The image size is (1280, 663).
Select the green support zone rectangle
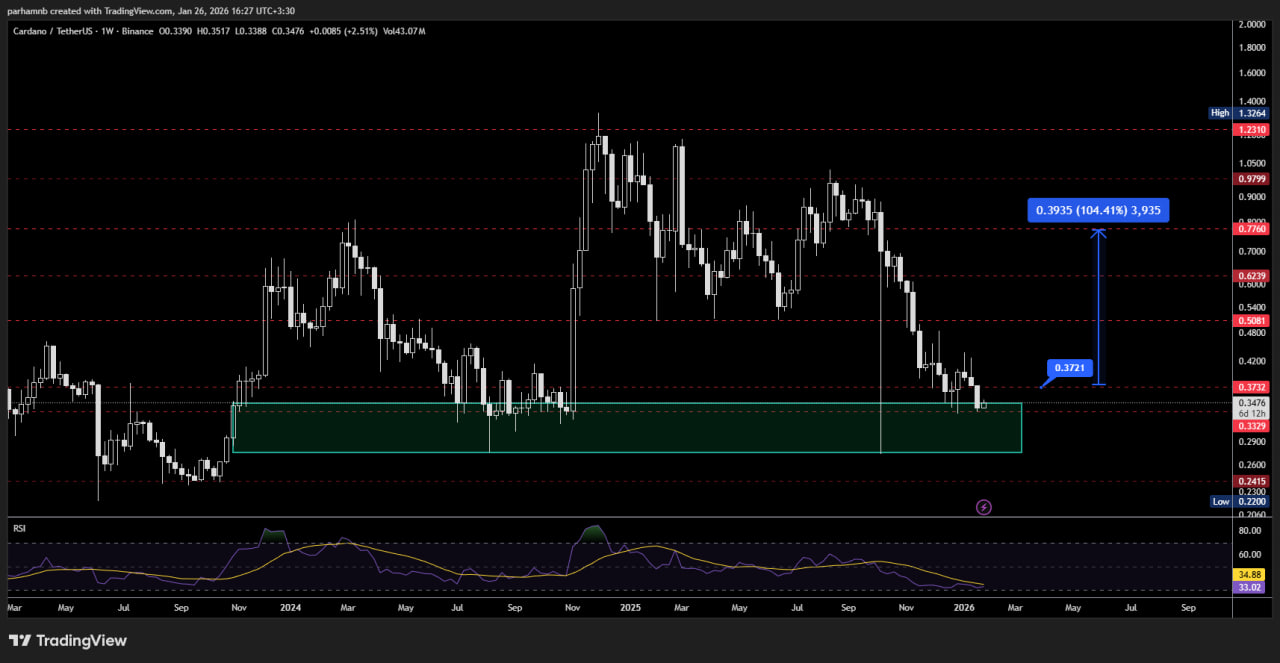626,428
